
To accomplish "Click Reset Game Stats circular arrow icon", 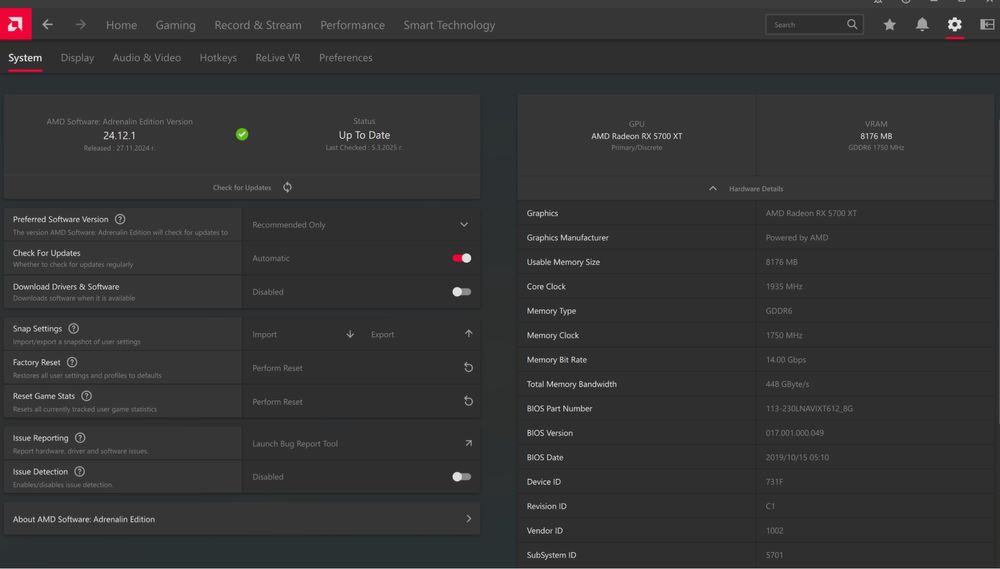I will 469,401.
